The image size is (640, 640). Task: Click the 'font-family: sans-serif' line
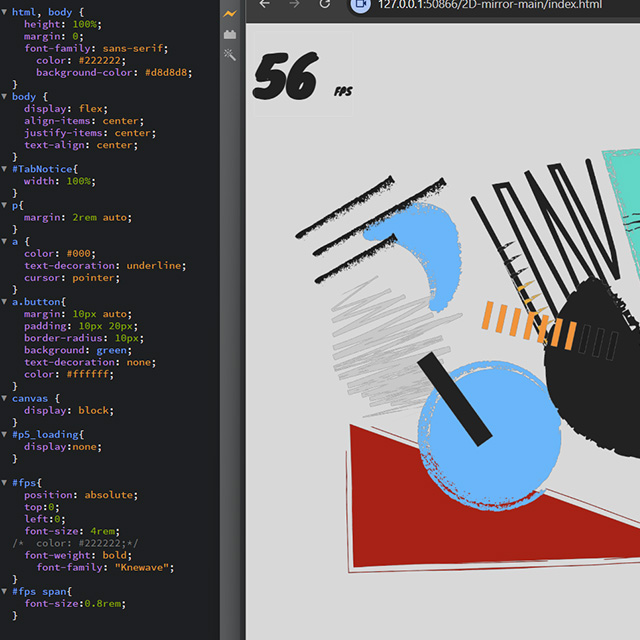click(x=96, y=49)
